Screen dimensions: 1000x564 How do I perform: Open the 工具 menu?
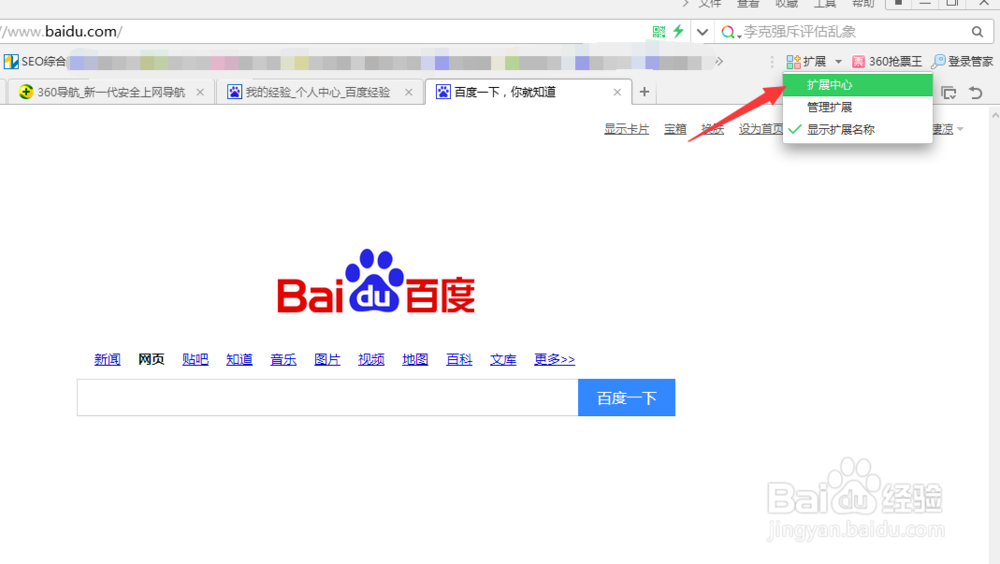pyautogui.click(x=825, y=4)
